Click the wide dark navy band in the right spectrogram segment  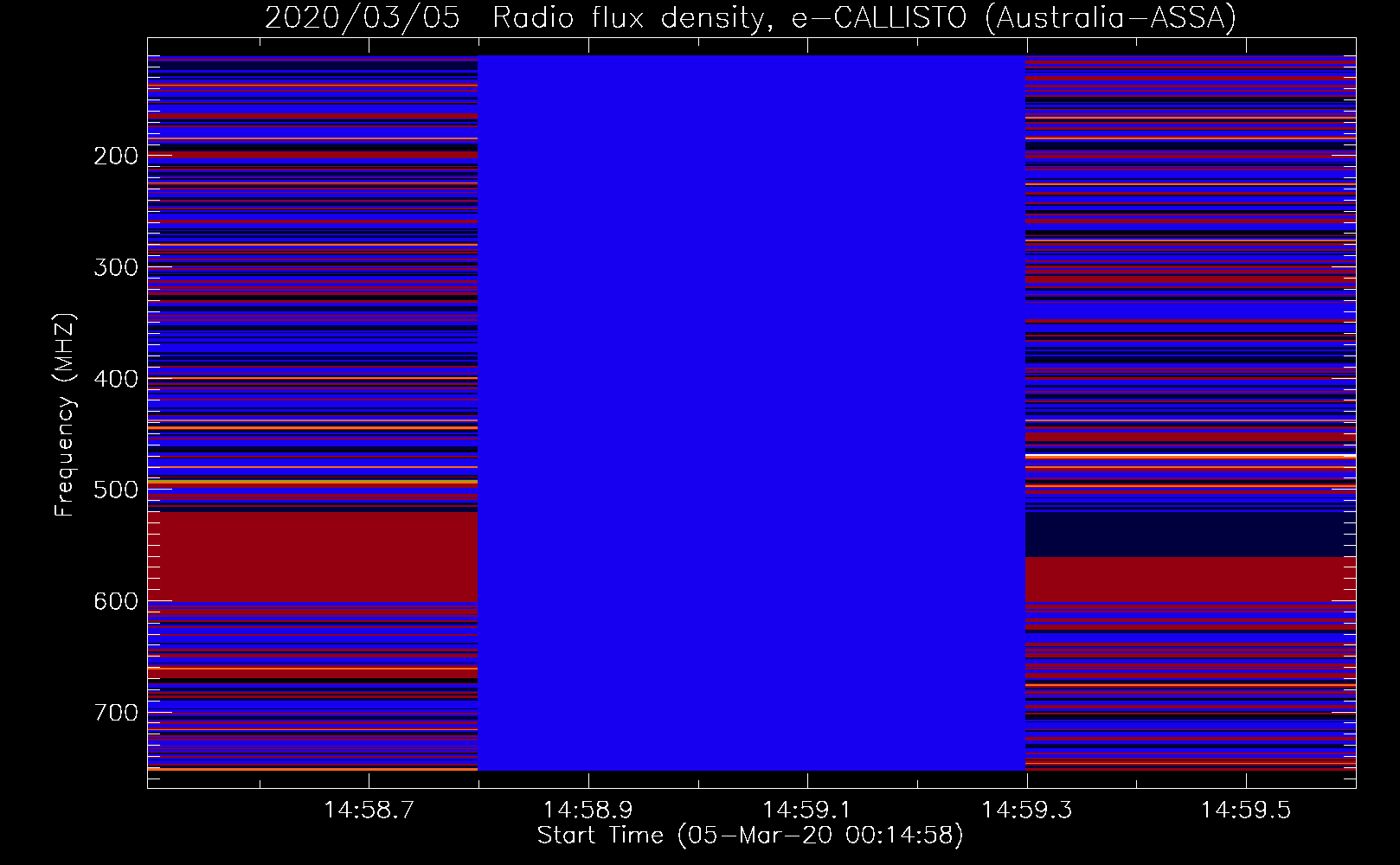tap(1191, 535)
